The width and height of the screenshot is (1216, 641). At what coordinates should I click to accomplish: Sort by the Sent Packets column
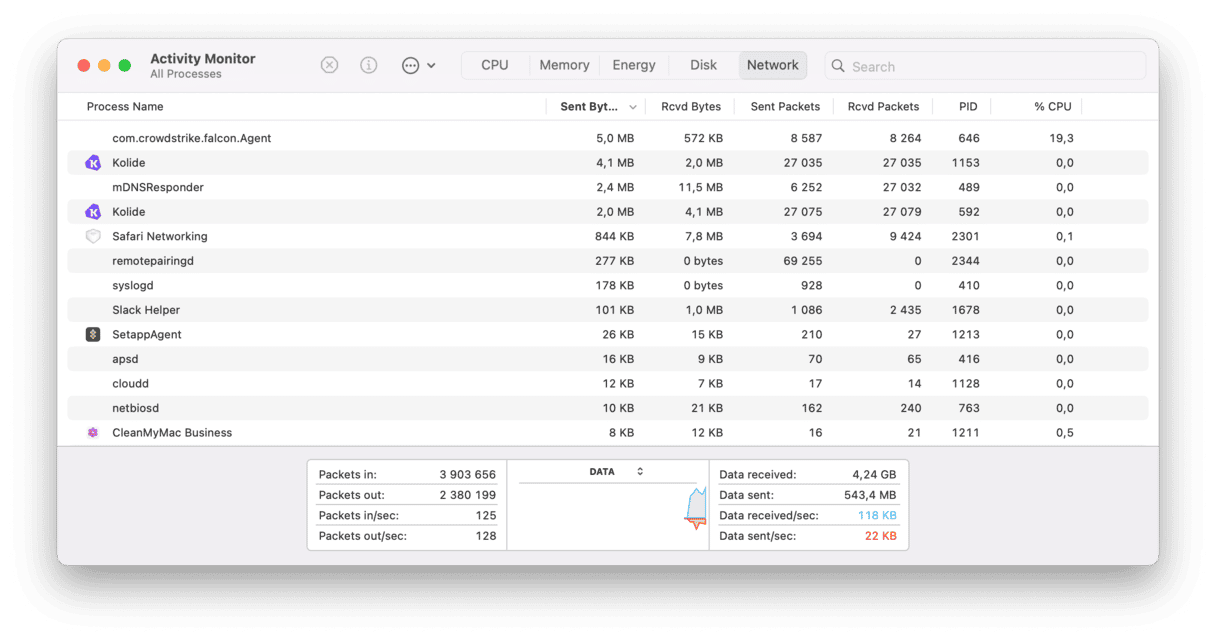coord(785,106)
